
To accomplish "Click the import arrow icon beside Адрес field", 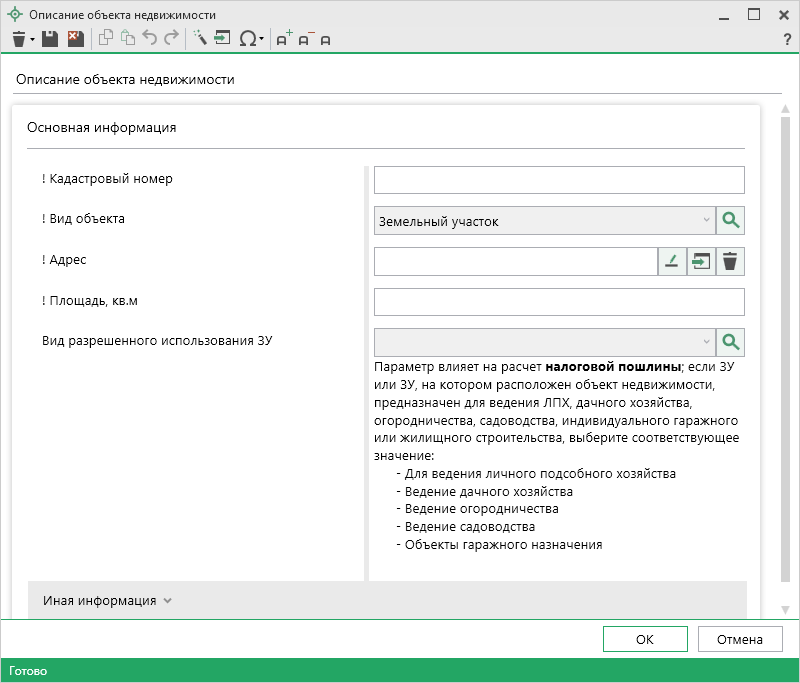I will (701, 262).
